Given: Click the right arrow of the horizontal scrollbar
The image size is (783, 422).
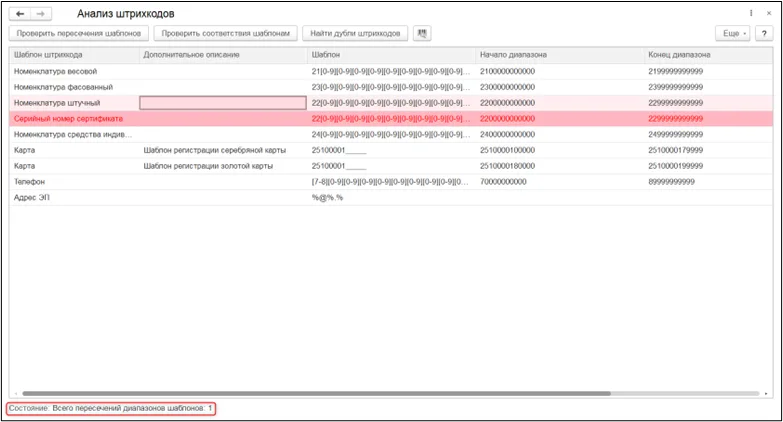Looking at the screenshot, I should coord(766,394).
